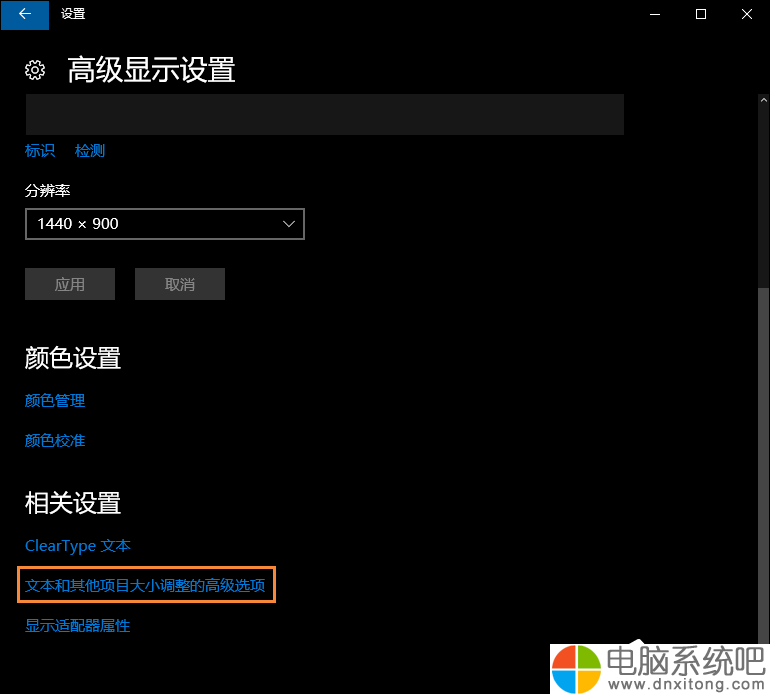This screenshot has width=770, height=694.
Task: Click the 分辨率 label
Action: 48,191
